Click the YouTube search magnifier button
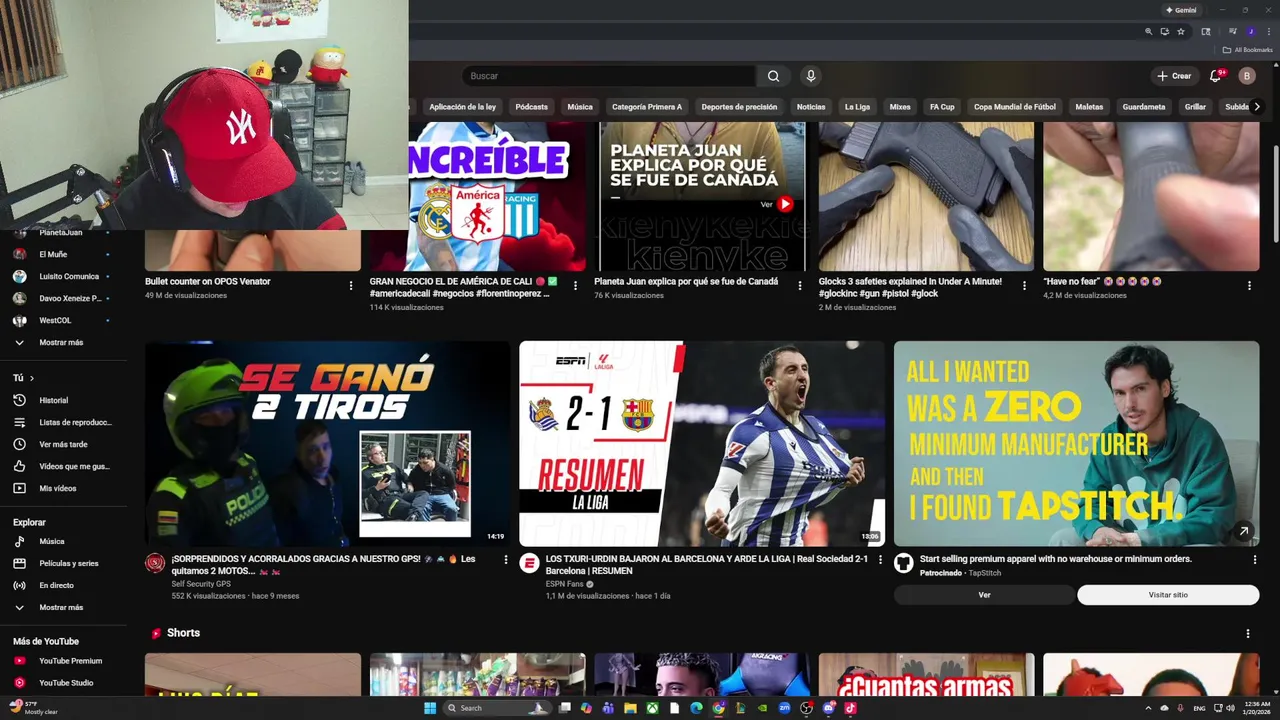Image resolution: width=1280 pixels, height=720 pixels. pos(773,76)
